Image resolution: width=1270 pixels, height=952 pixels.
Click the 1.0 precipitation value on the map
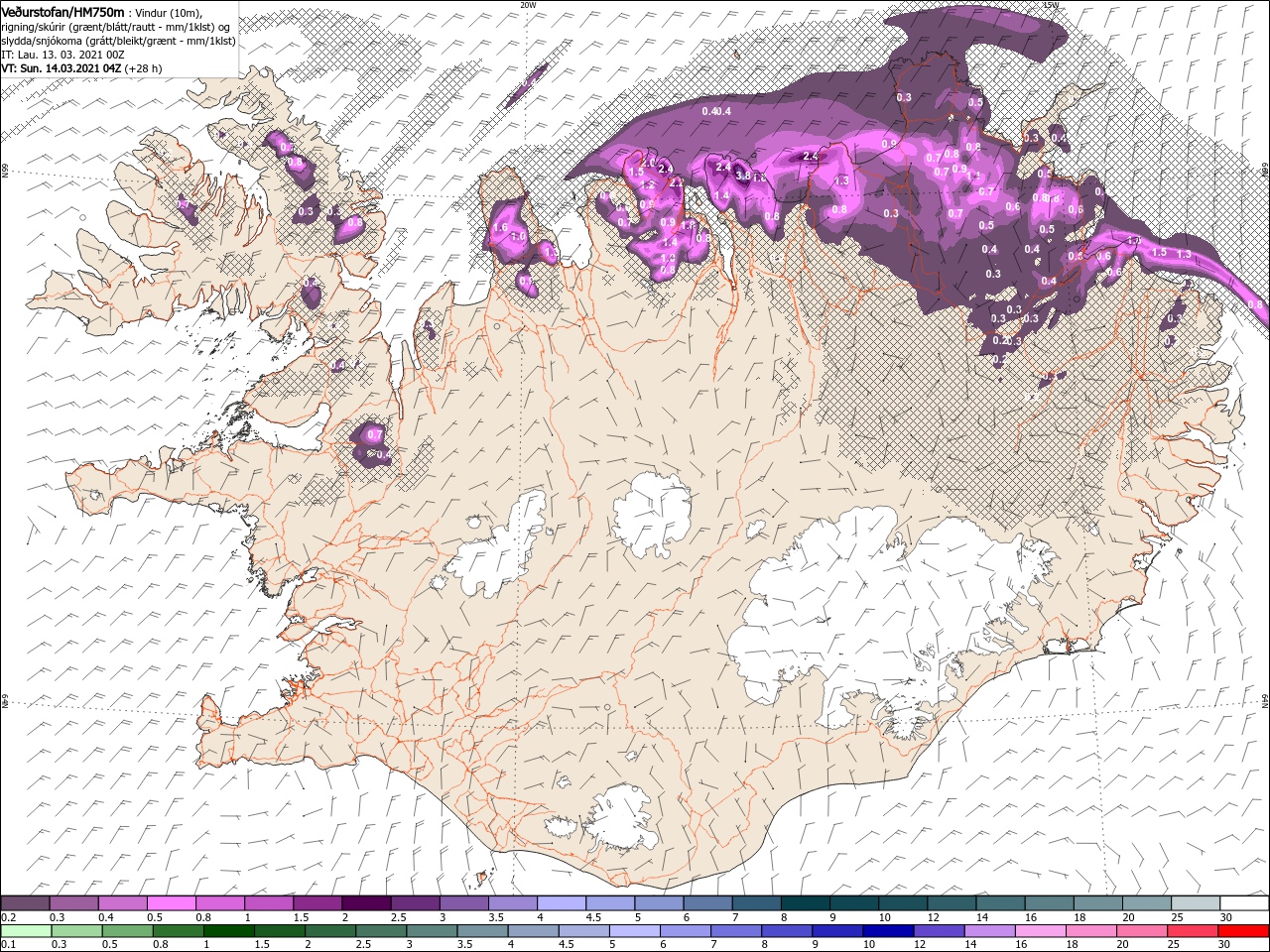tap(517, 237)
